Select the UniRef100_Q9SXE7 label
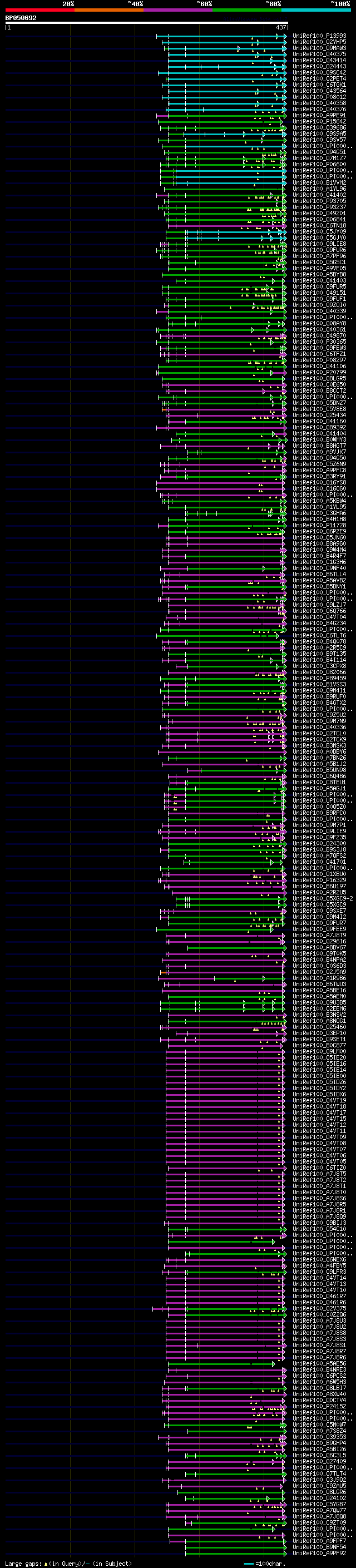356x1568 pixels. [319, 911]
